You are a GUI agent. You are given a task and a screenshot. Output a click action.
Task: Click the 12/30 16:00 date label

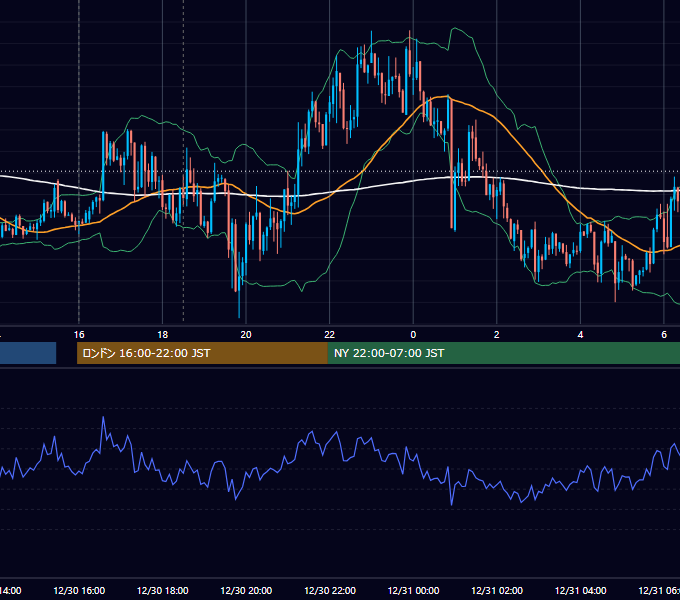coord(79,590)
